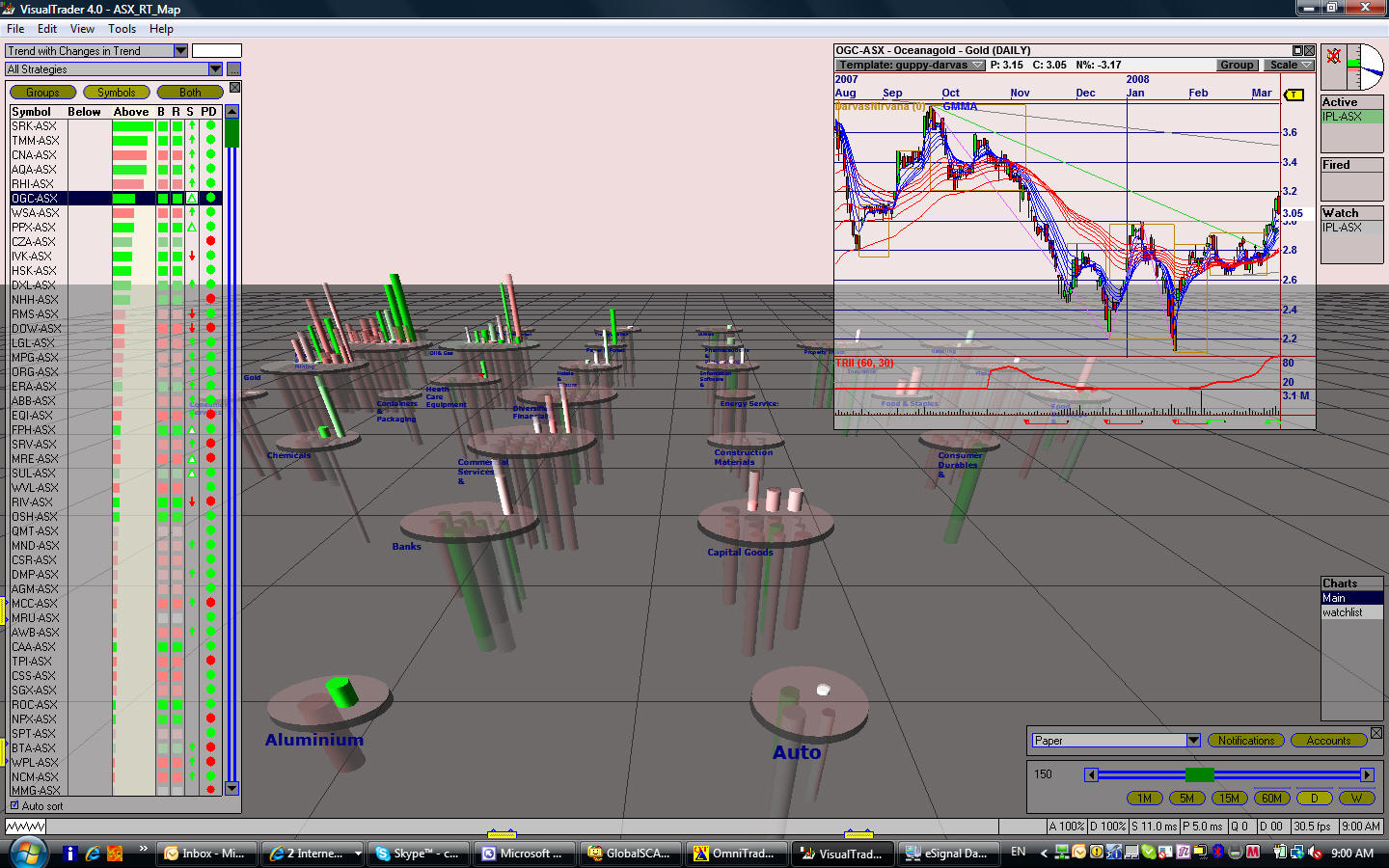This screenshot has width=1389, height=868.
Task: Open the Help menu
Action: coord(161,29)
